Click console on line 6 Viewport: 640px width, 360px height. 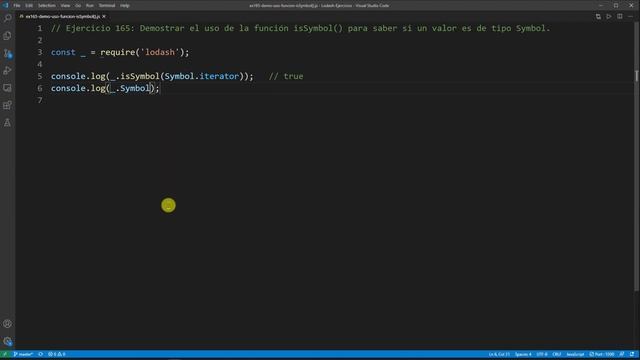tap(68, 88)
